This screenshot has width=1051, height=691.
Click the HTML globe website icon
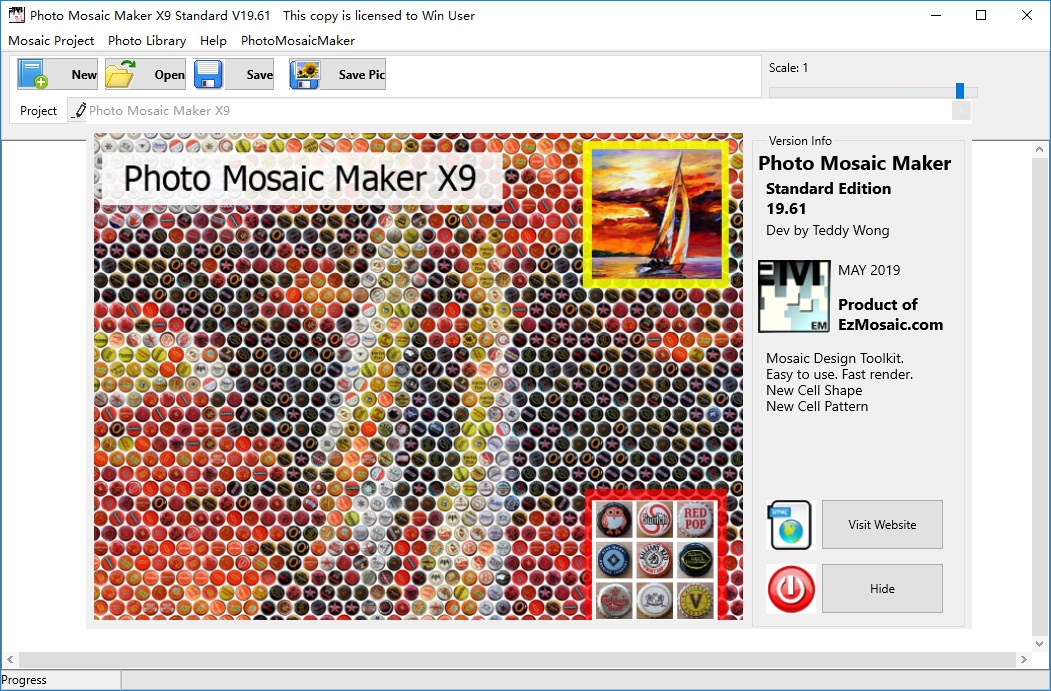790,525
